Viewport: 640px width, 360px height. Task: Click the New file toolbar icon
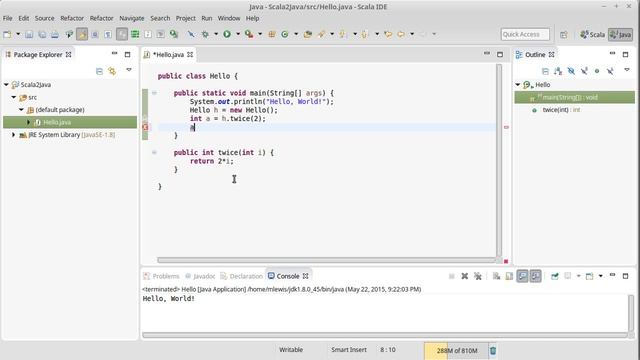pos(7,34)
